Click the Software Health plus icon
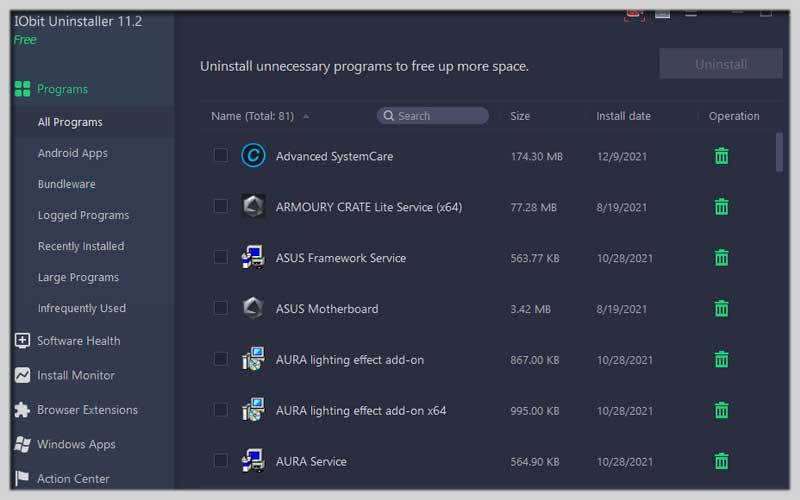The height and width of the screenshot is (500, 800). click(22, 340)
